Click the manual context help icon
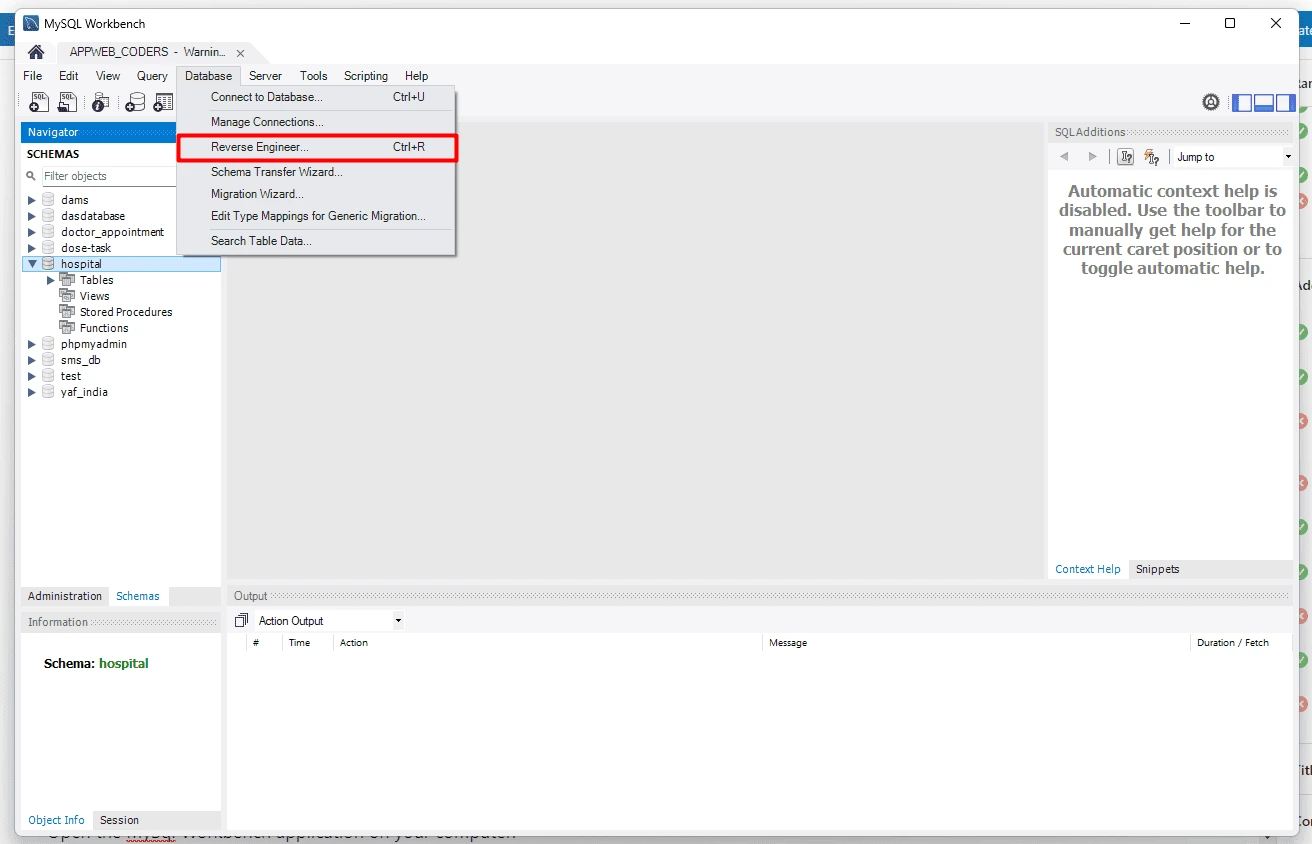This screenshot has width=1312, height=844. [x=1125, y=157]
